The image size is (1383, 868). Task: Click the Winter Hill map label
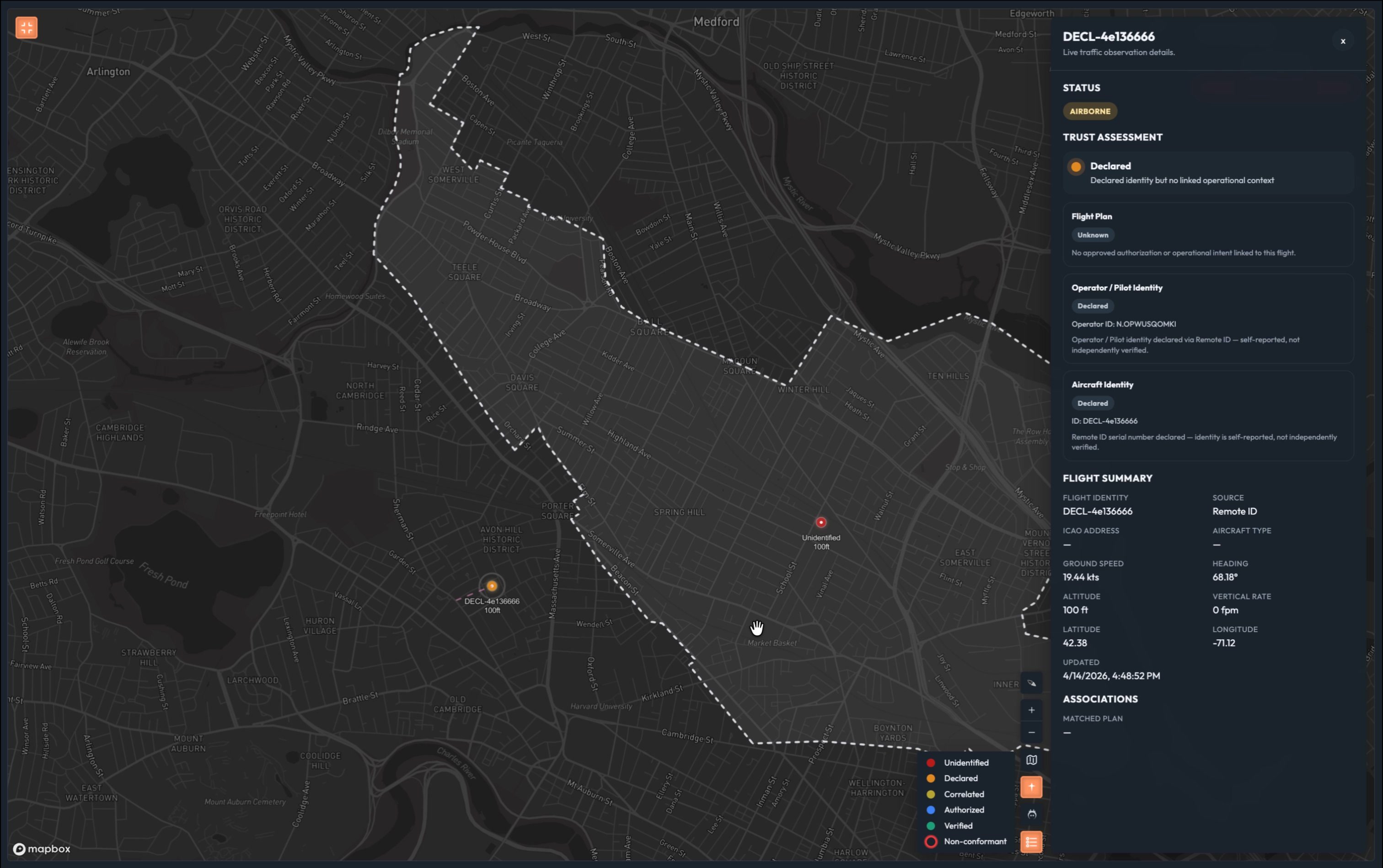[x=803, y=390]
